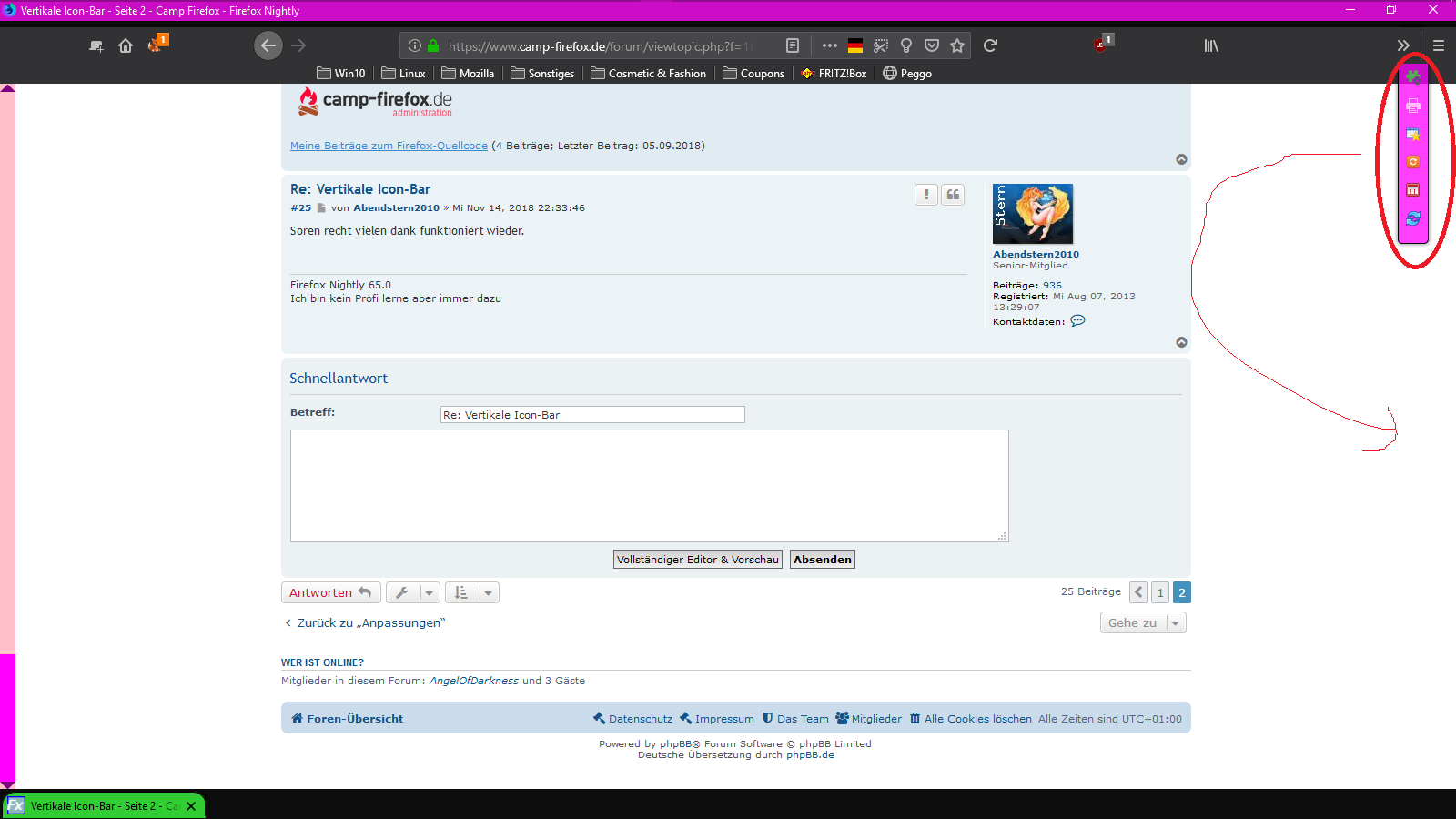The width and height of the screenshot is (1456, 819).
Task: Click the red column-layout icon in the vertical bar
Action: tap(1413, 190)
